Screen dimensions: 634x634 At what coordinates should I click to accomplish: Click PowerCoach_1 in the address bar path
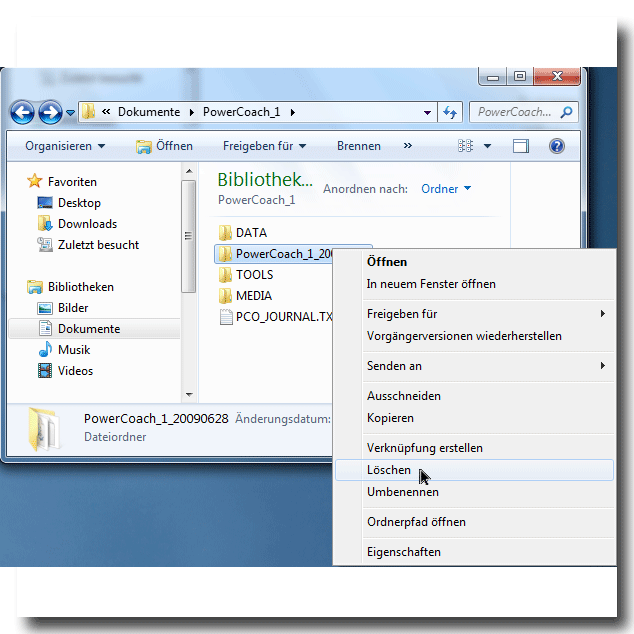coord(241,112)
